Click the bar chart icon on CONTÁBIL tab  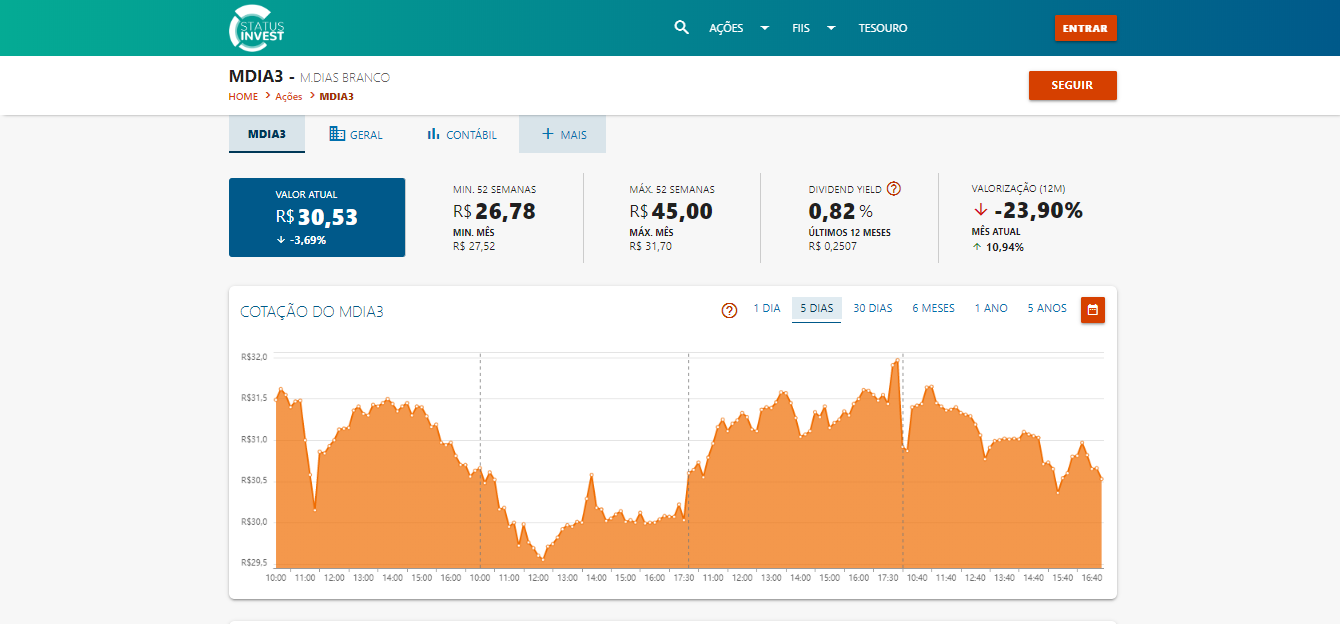click(433, 134)
